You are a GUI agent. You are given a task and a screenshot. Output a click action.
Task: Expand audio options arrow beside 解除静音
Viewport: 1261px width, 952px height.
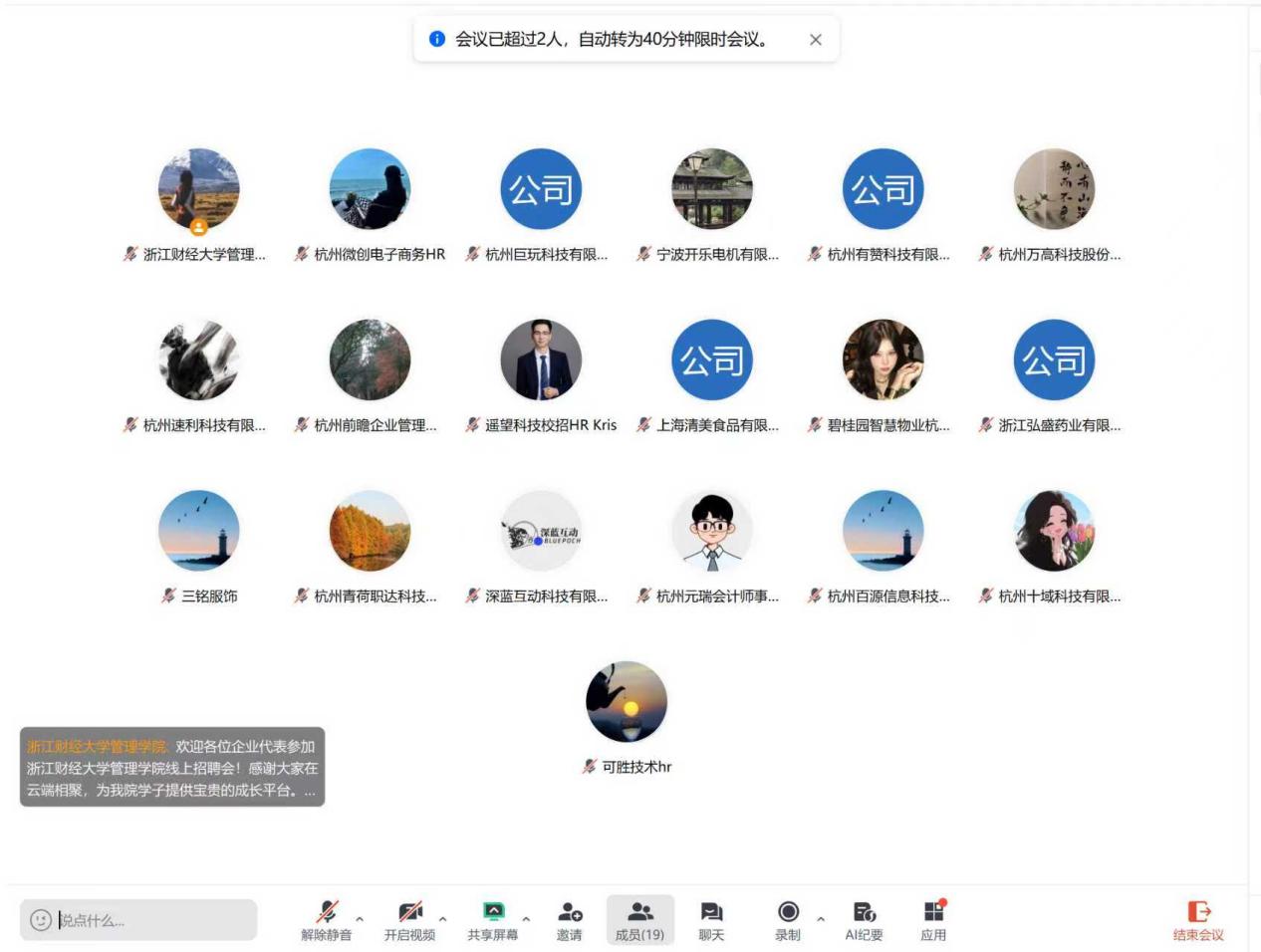coord(360,919)
